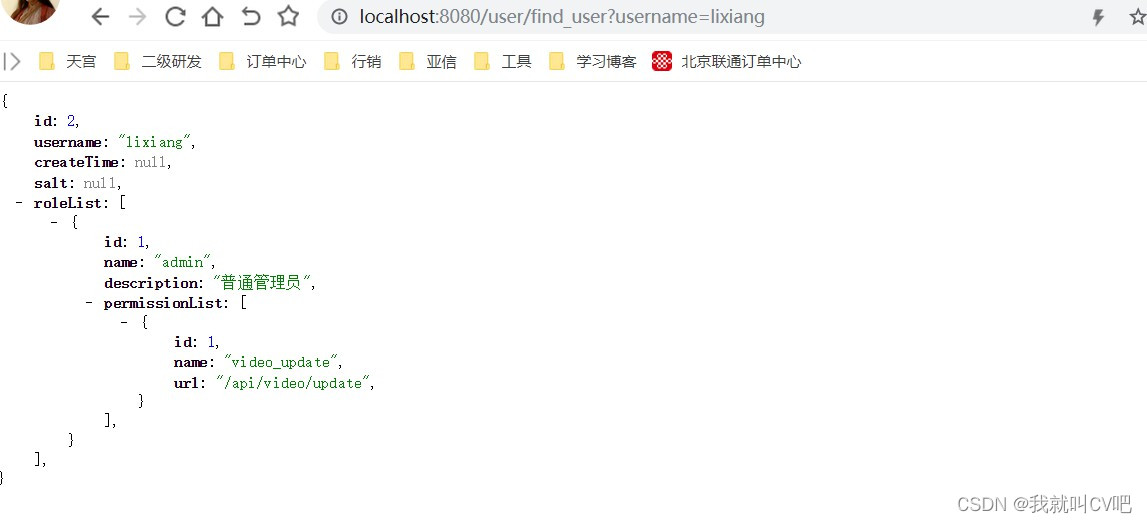Select the description value "普通管理员"

pyautogui.click(x=263, y=282)
